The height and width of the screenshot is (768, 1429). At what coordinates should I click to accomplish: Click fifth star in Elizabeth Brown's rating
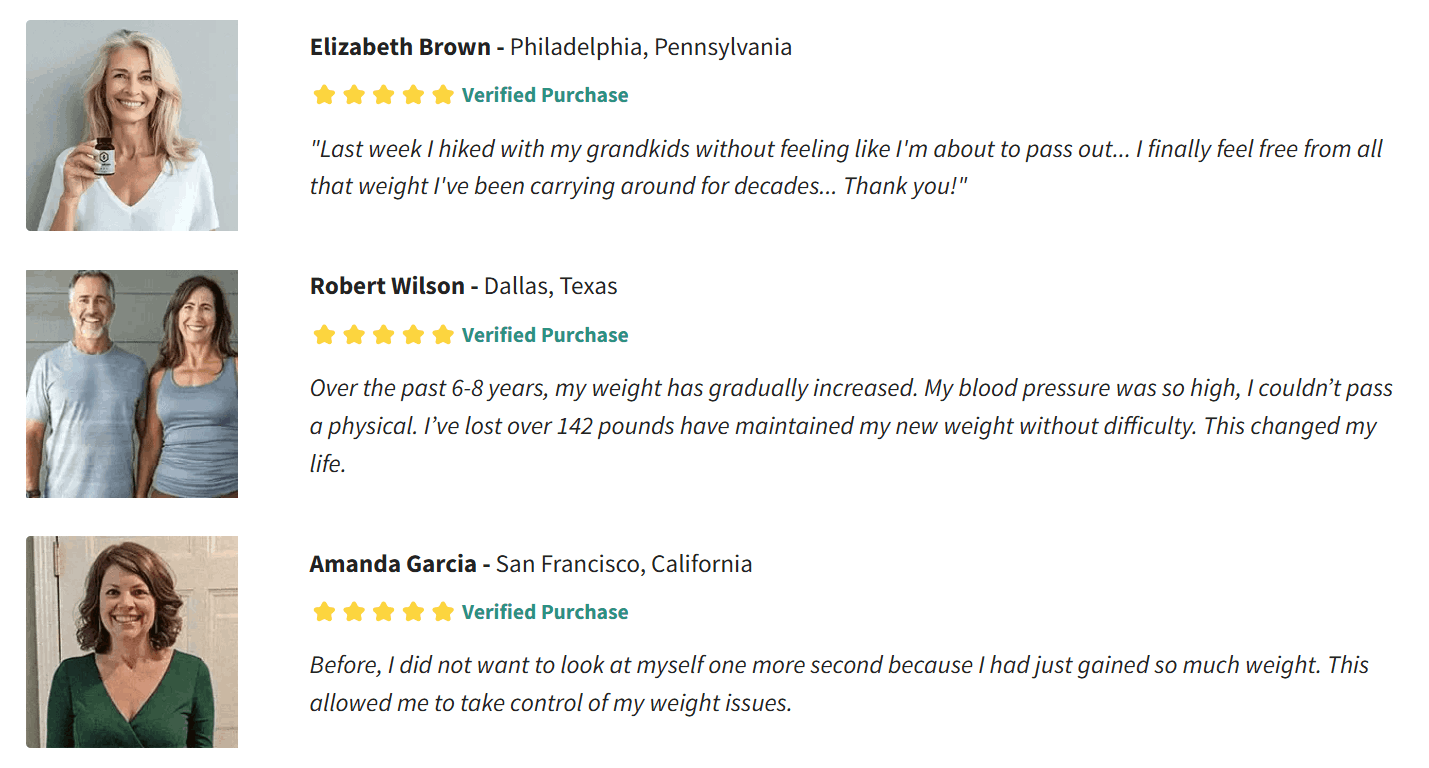tap(443, 96)
